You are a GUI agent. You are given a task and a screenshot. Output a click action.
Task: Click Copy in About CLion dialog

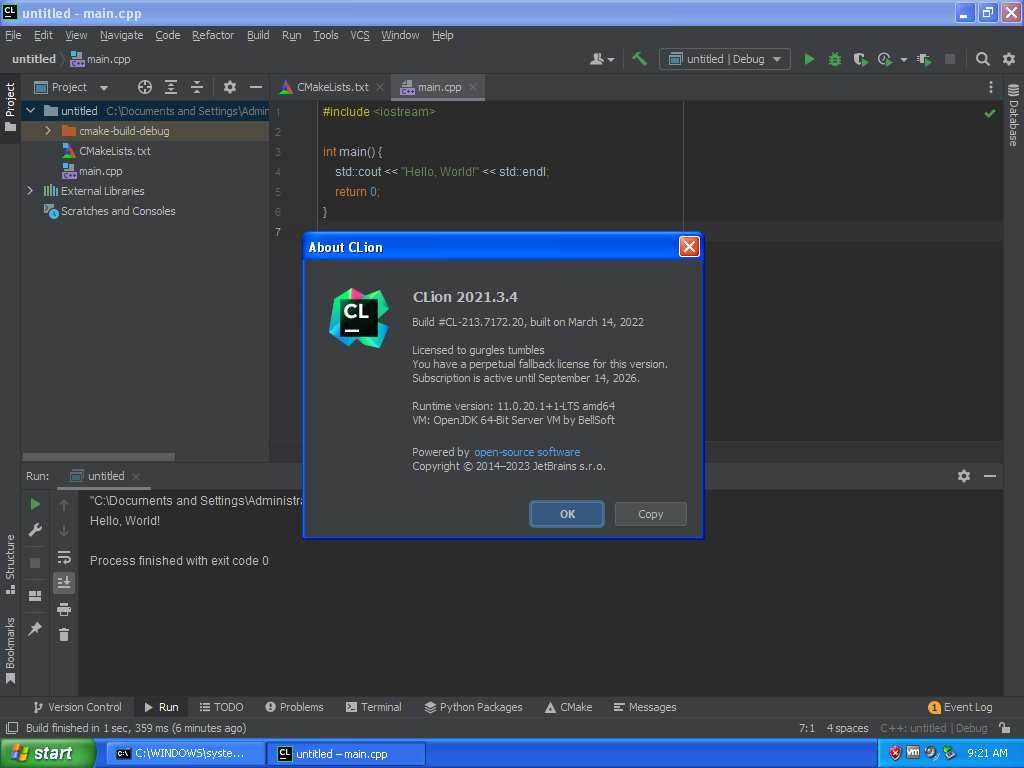650,514
